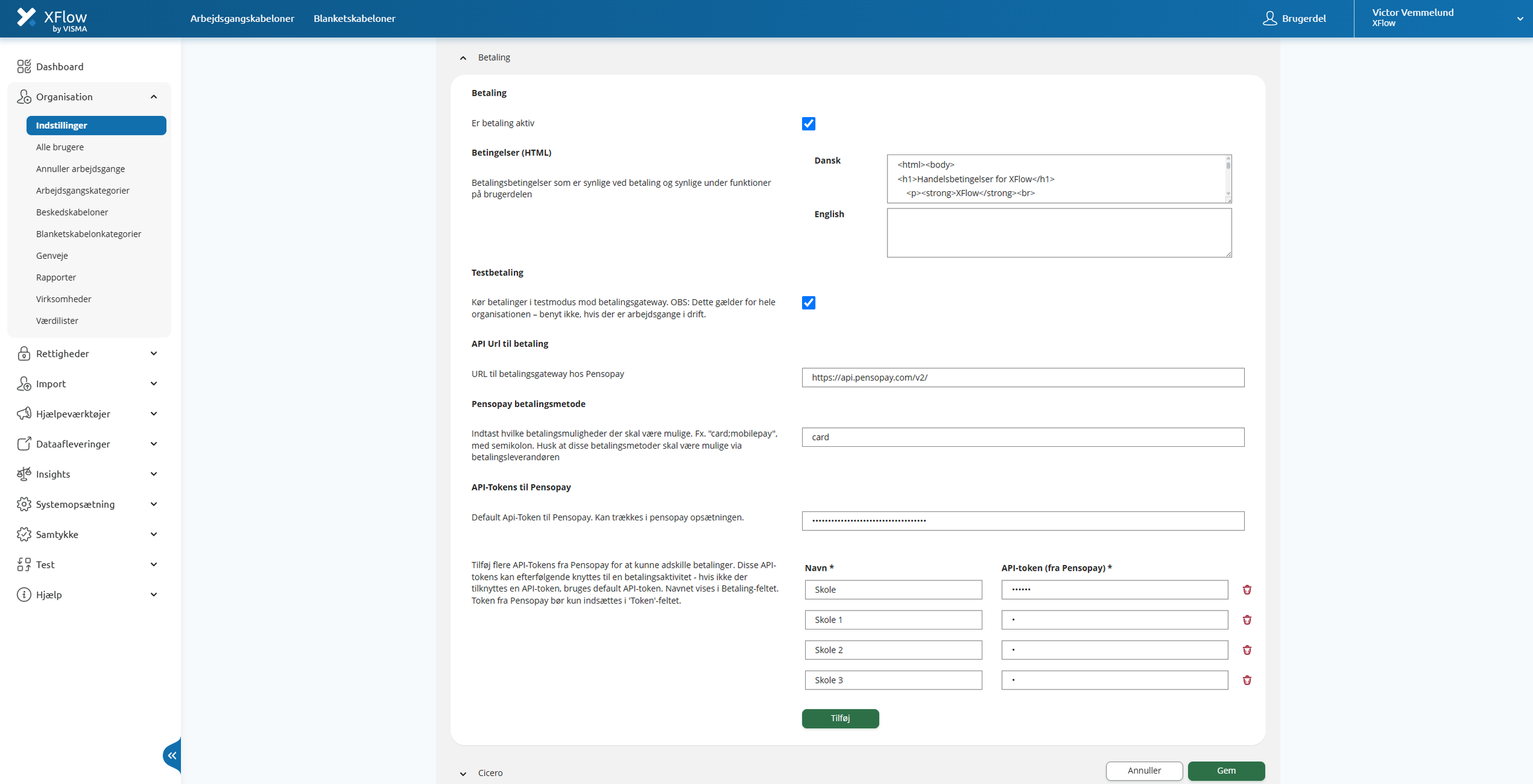This screenshot has width=1533, height=784.
Task: Click the Organisation person icon
Action: click(24, 97)
